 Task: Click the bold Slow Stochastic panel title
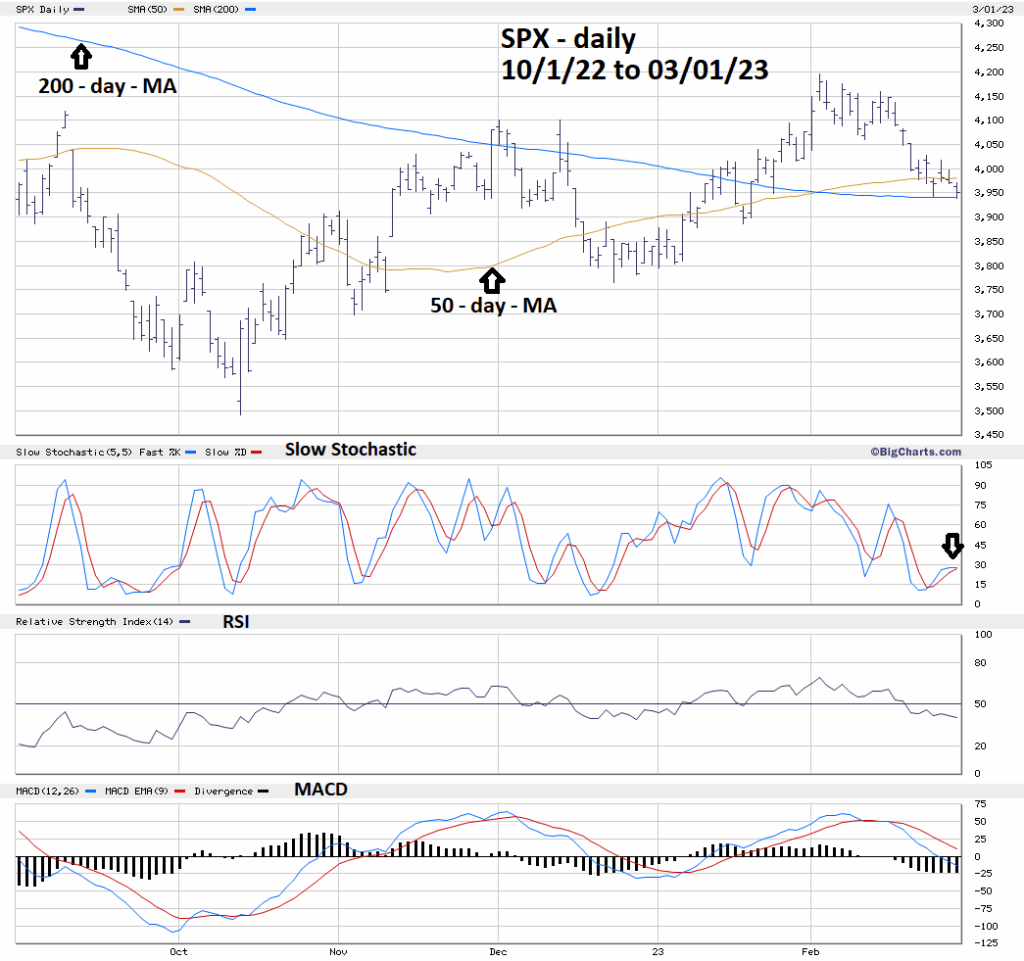[350, 450]
